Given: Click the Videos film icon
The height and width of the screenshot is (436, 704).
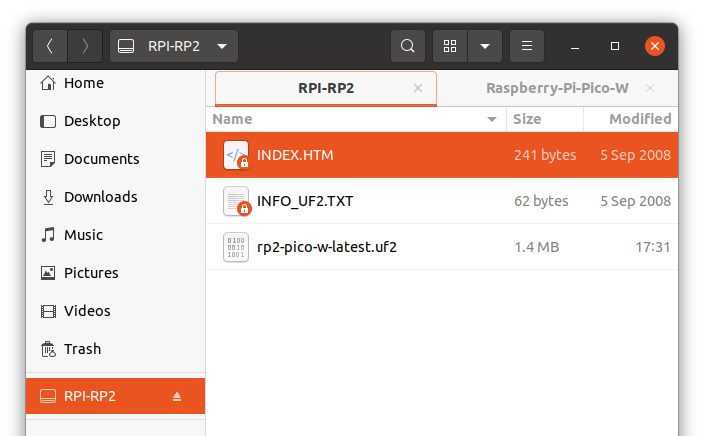Looking at the screenshot, I should (x=48, y=311).
